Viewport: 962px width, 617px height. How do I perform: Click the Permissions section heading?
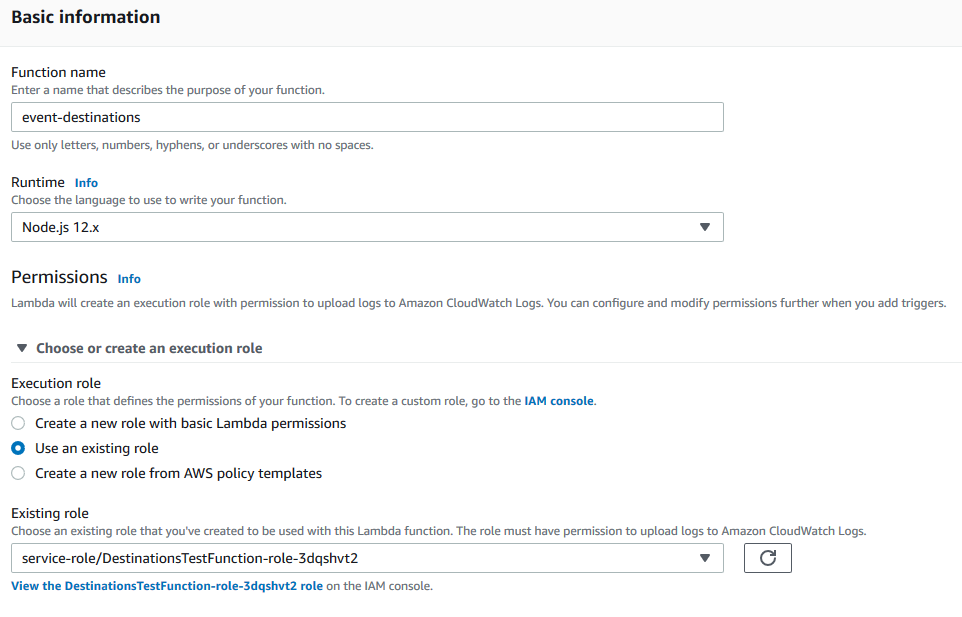[x=59, y=277]
